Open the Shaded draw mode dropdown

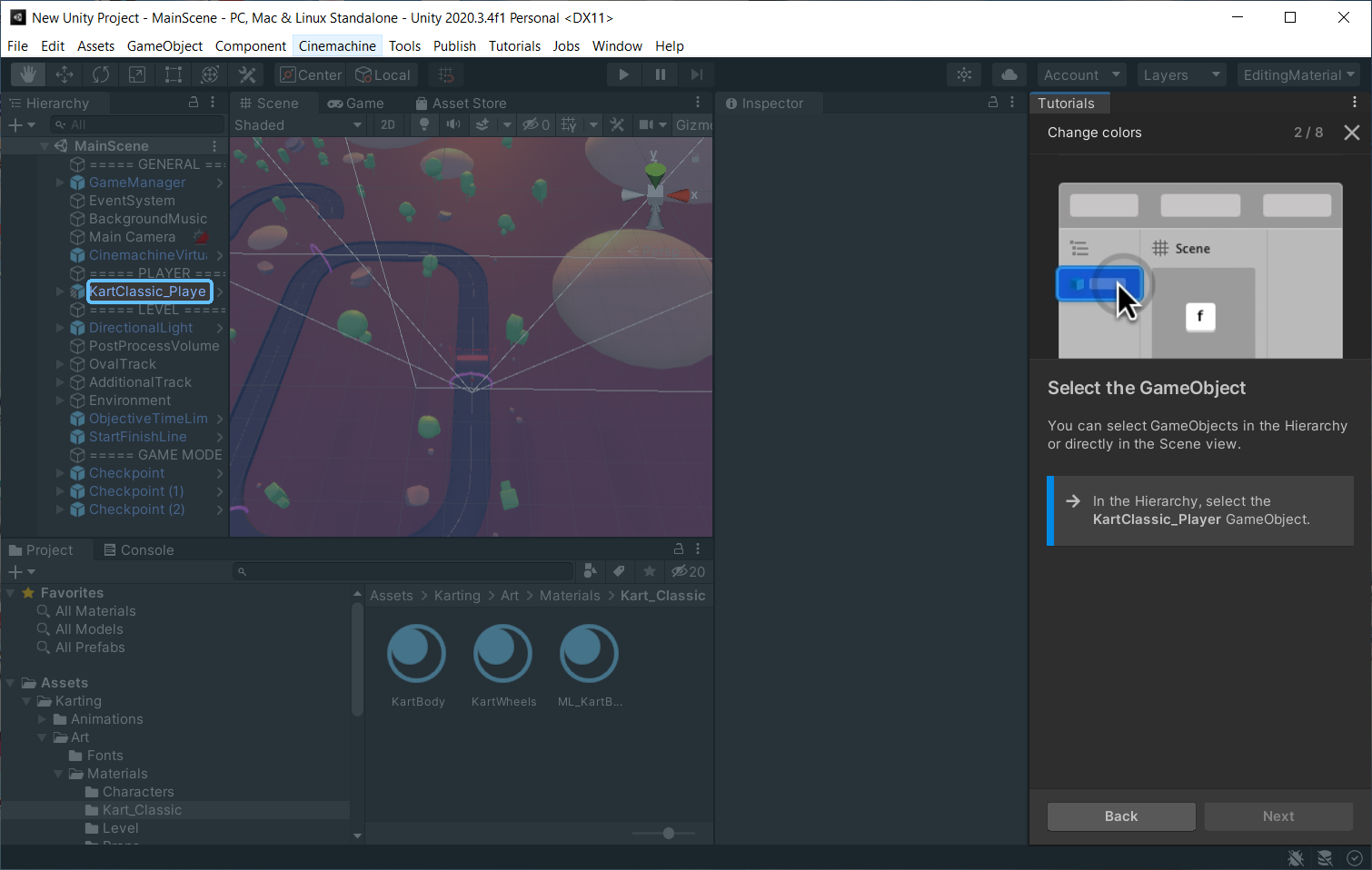[x=298, y=124]
